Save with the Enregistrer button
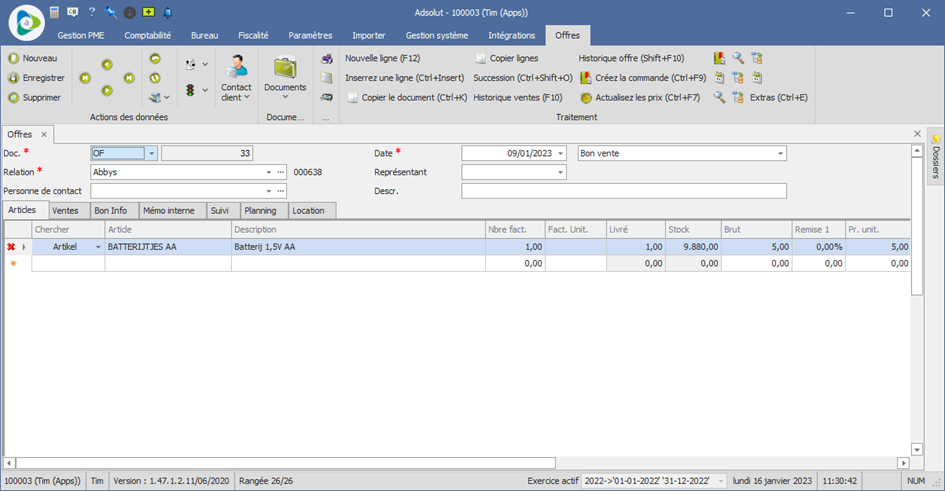 pyautogui.click(x=36, y=78)
